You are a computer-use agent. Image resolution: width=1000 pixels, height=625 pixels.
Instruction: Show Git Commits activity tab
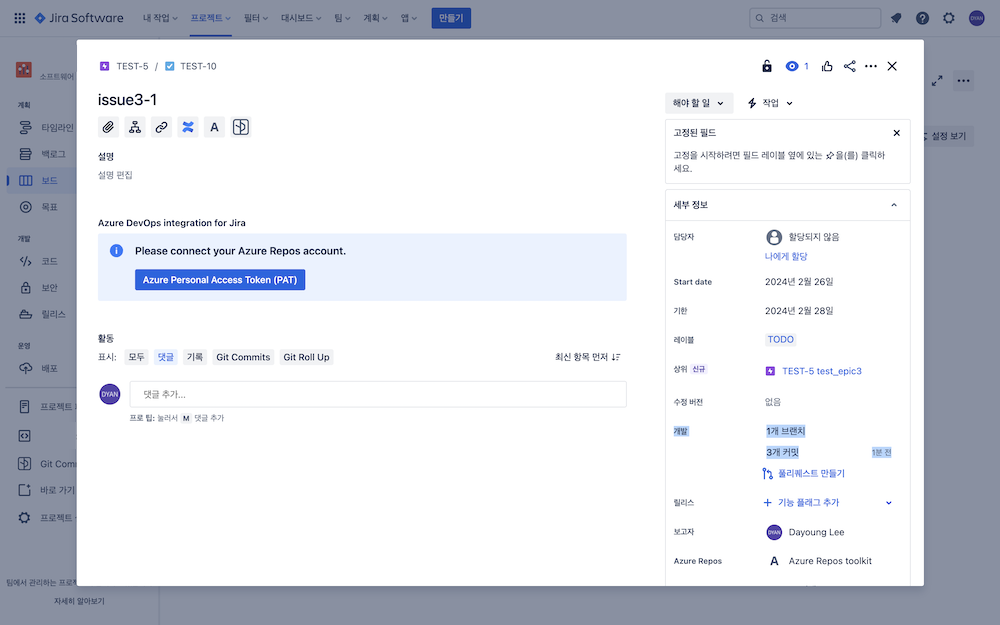[x=243, y=357]
